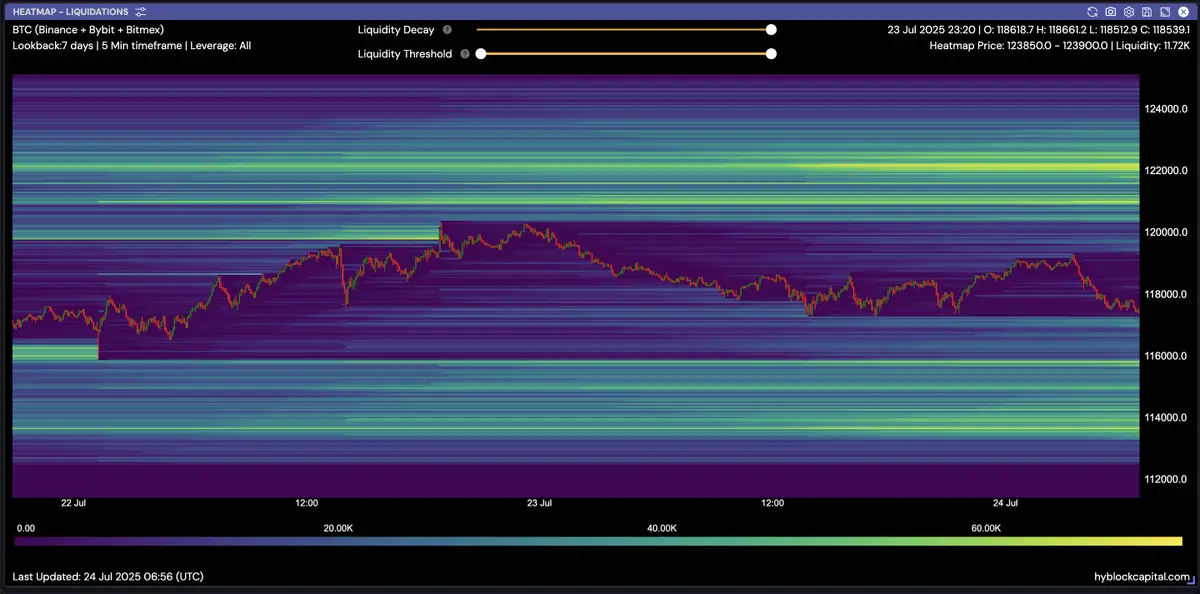Save the chart with floppy disk icon
Viewport: 1200px width, 594px height.
point(1146,12)
